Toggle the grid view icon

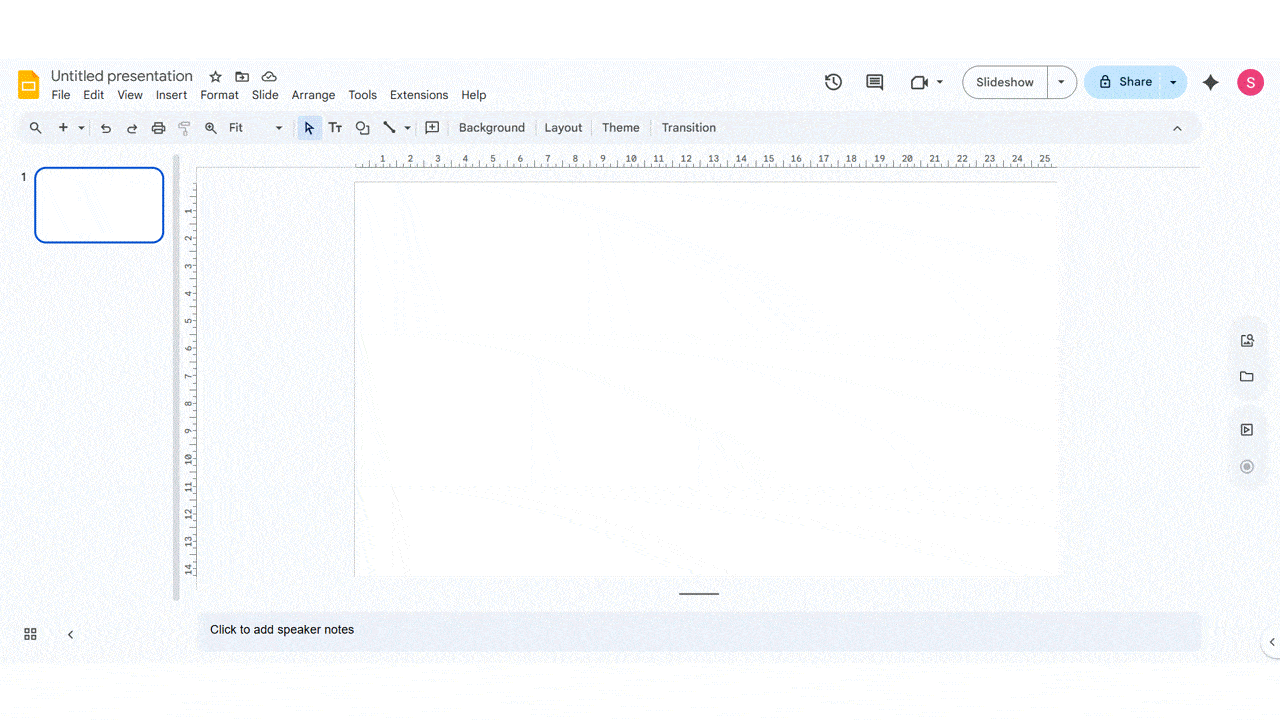click(x=30, y=634)
